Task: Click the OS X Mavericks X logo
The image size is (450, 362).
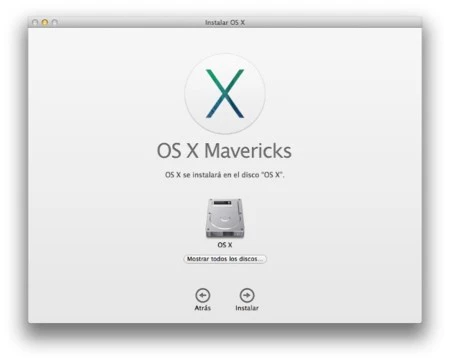Action: tap(225, 94)
